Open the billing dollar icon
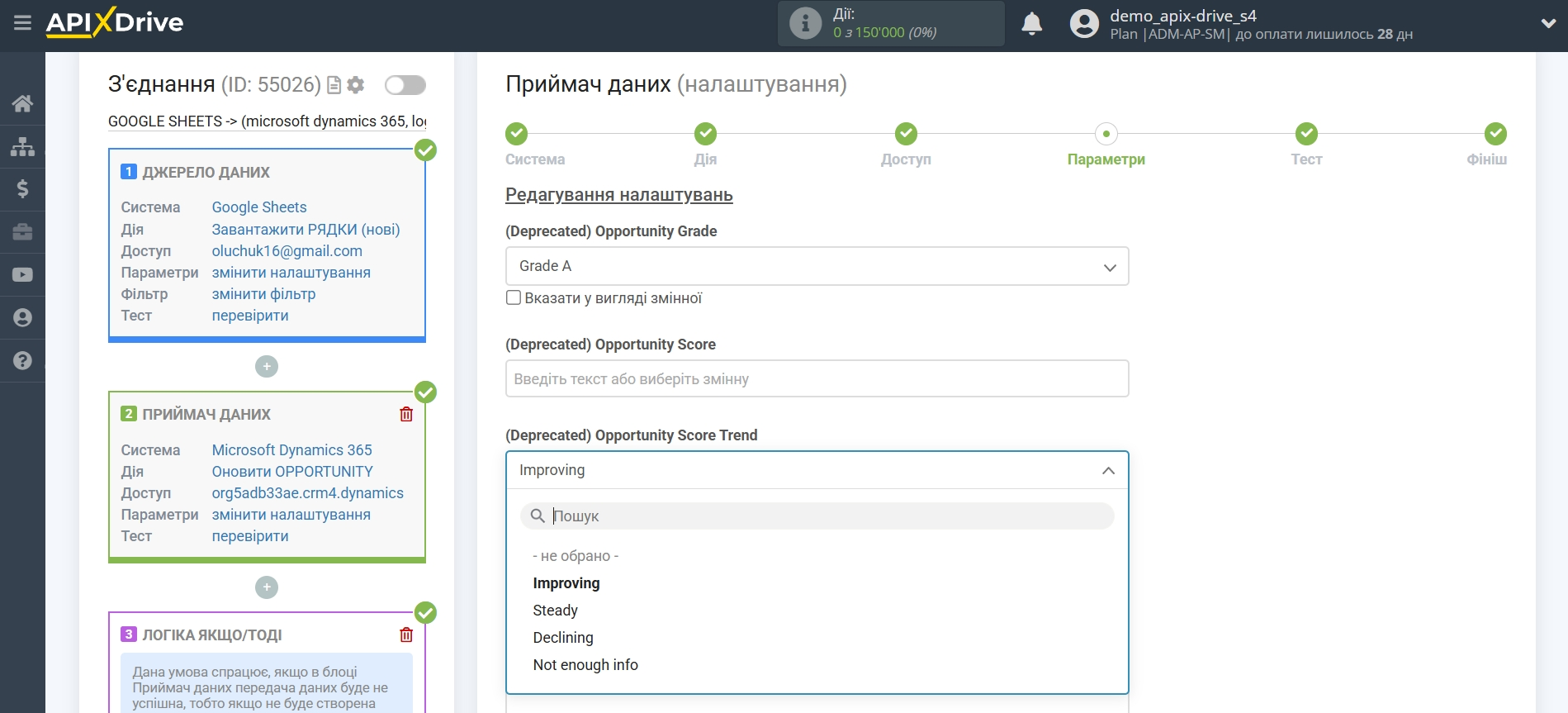This screenshot has height=713, width=1568. [22, 189]
